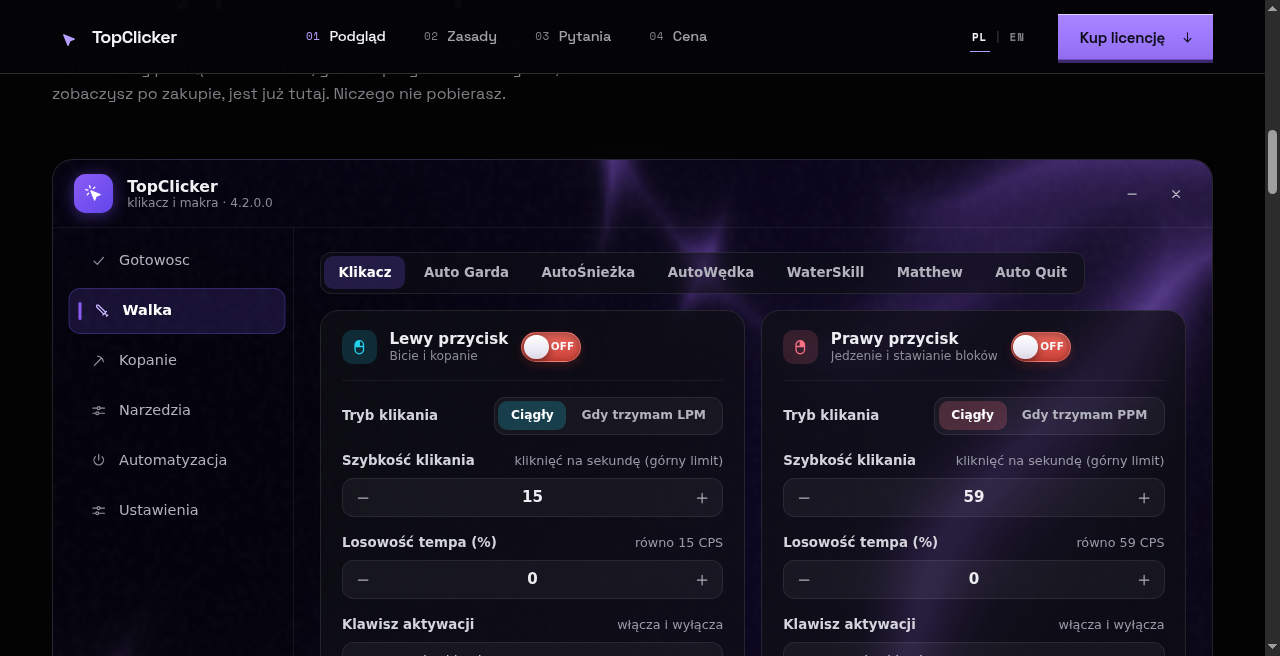The width and height of the screenshot is (1280, 656).
Task: Click right click speed value field 59
Action: coord(974,497)
